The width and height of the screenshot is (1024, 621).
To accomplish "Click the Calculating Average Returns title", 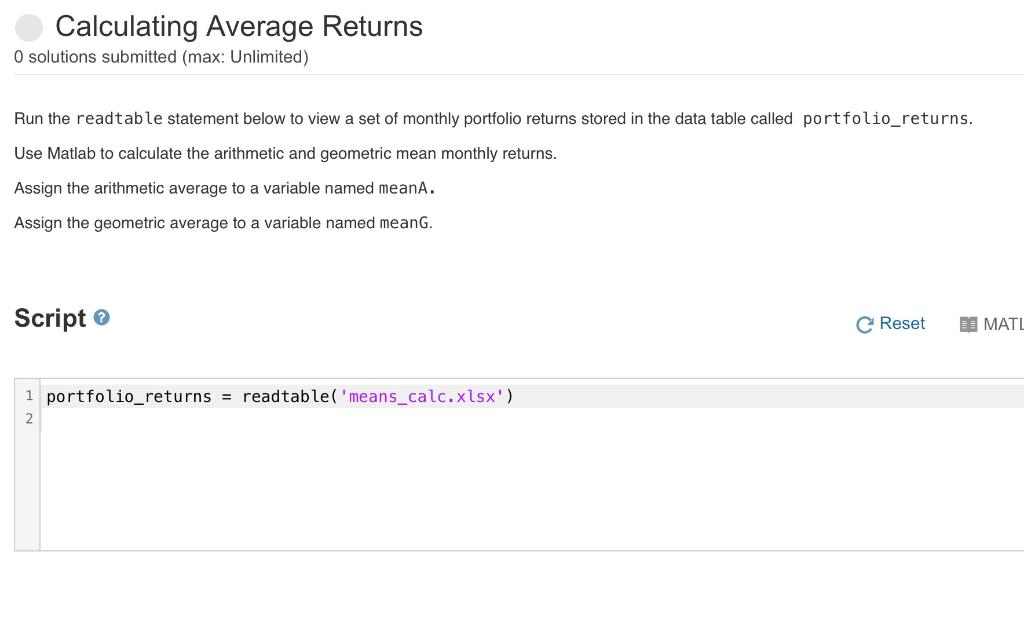I will coord(239,26).
